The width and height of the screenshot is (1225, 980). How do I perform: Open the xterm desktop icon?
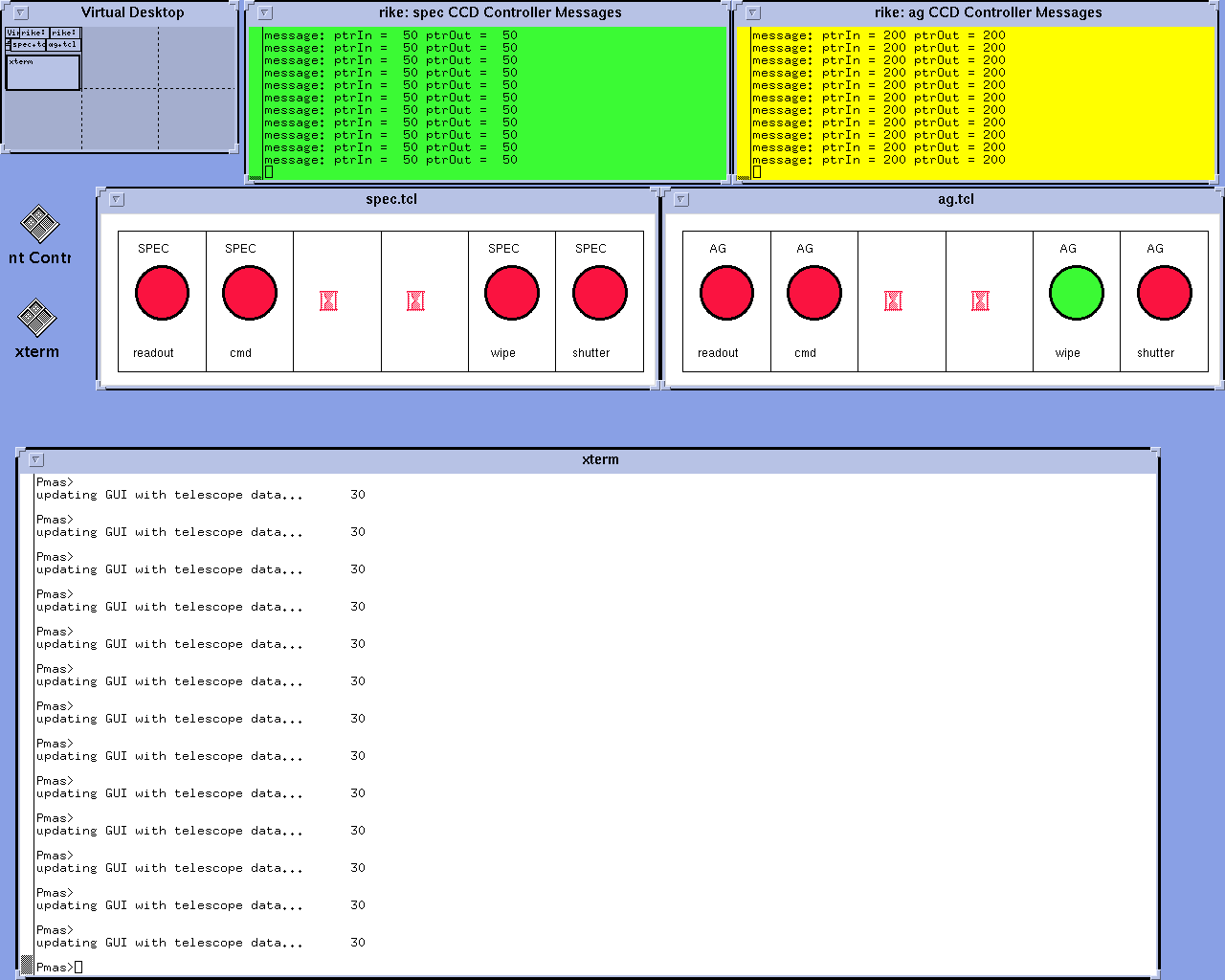[x=37, y=320]
